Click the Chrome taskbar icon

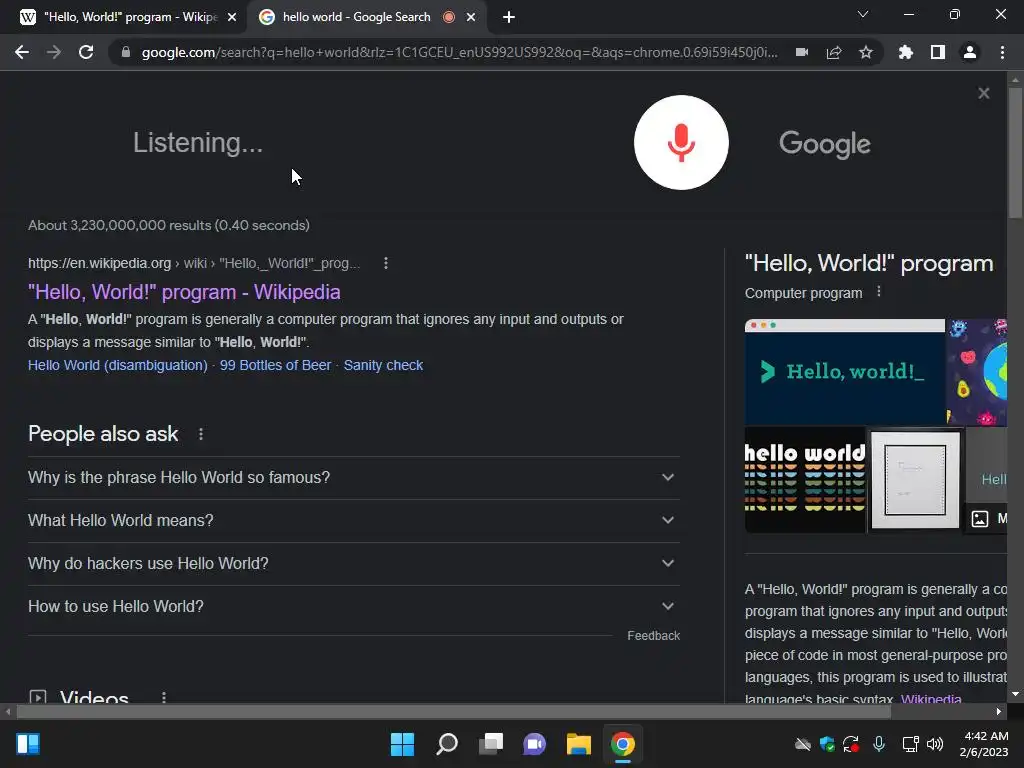coord(622,744)
